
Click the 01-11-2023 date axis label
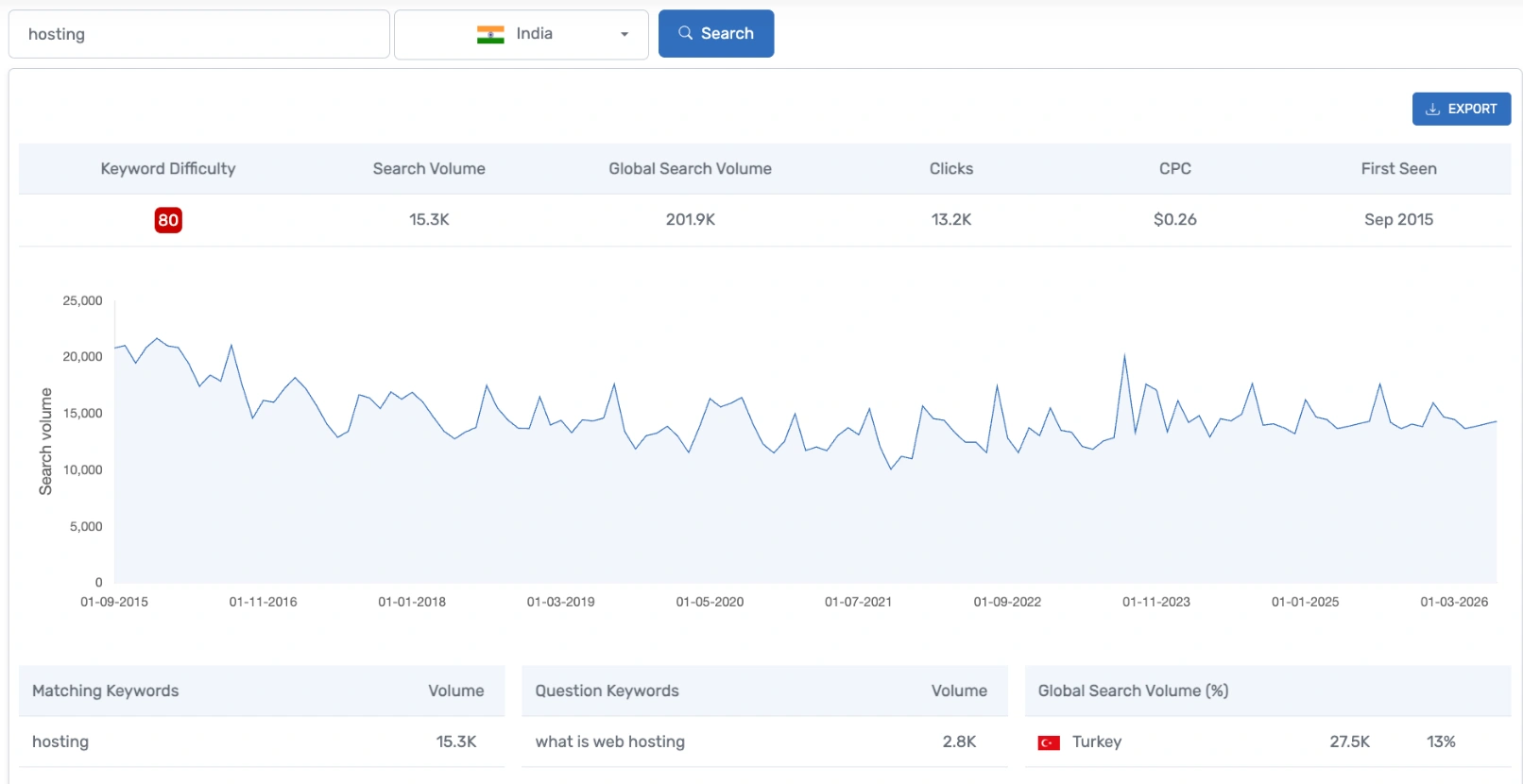point(1156,602)
